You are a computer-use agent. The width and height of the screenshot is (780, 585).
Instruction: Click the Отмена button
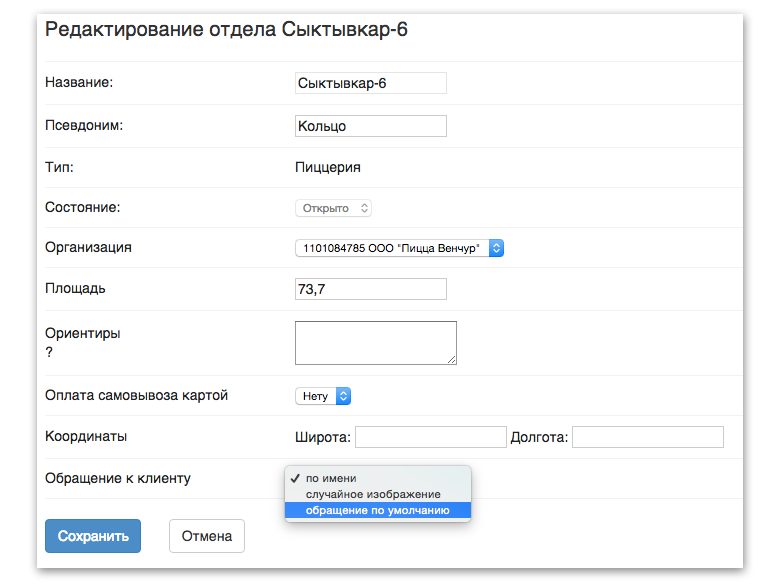(207, 536)
